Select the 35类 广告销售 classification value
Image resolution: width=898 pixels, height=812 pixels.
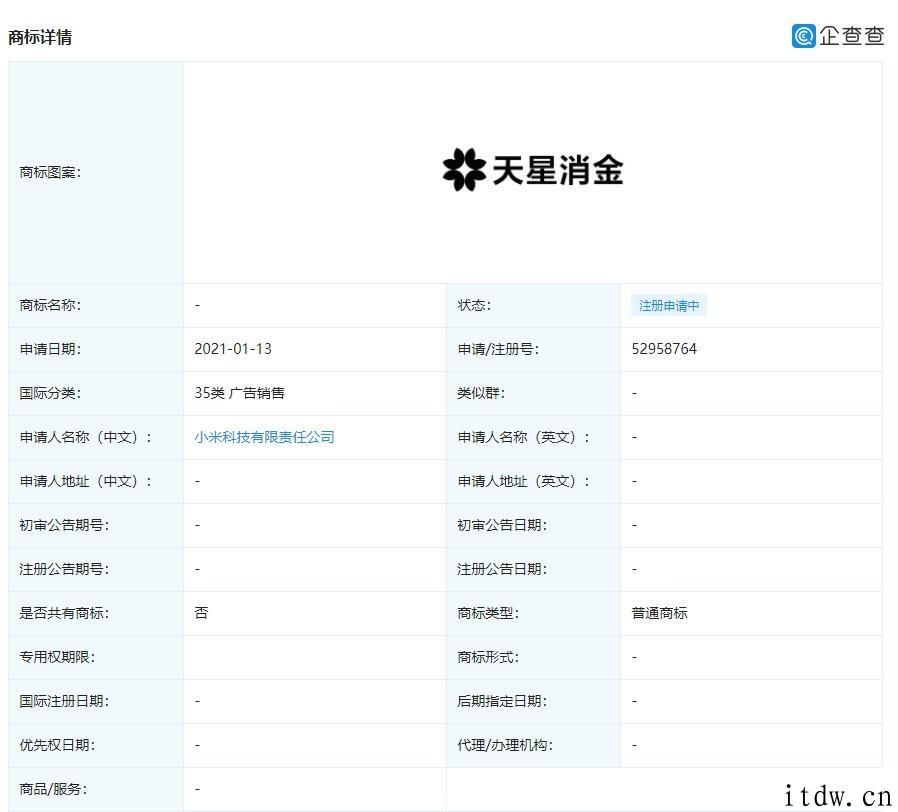pos(239,393)
